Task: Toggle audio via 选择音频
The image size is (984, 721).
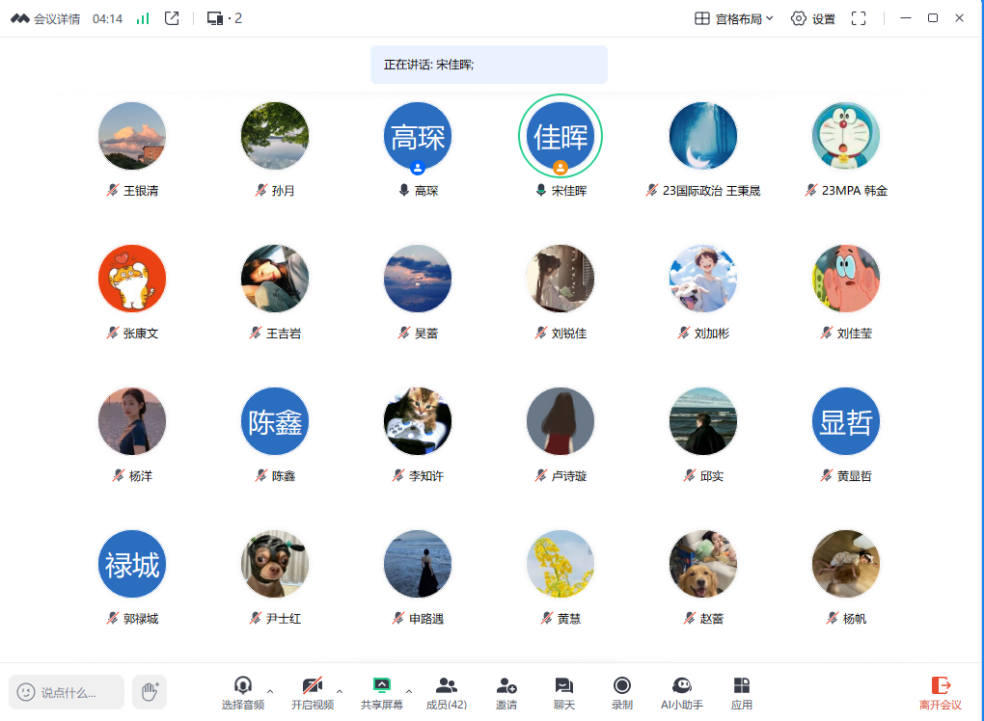Action: [243, 692]
